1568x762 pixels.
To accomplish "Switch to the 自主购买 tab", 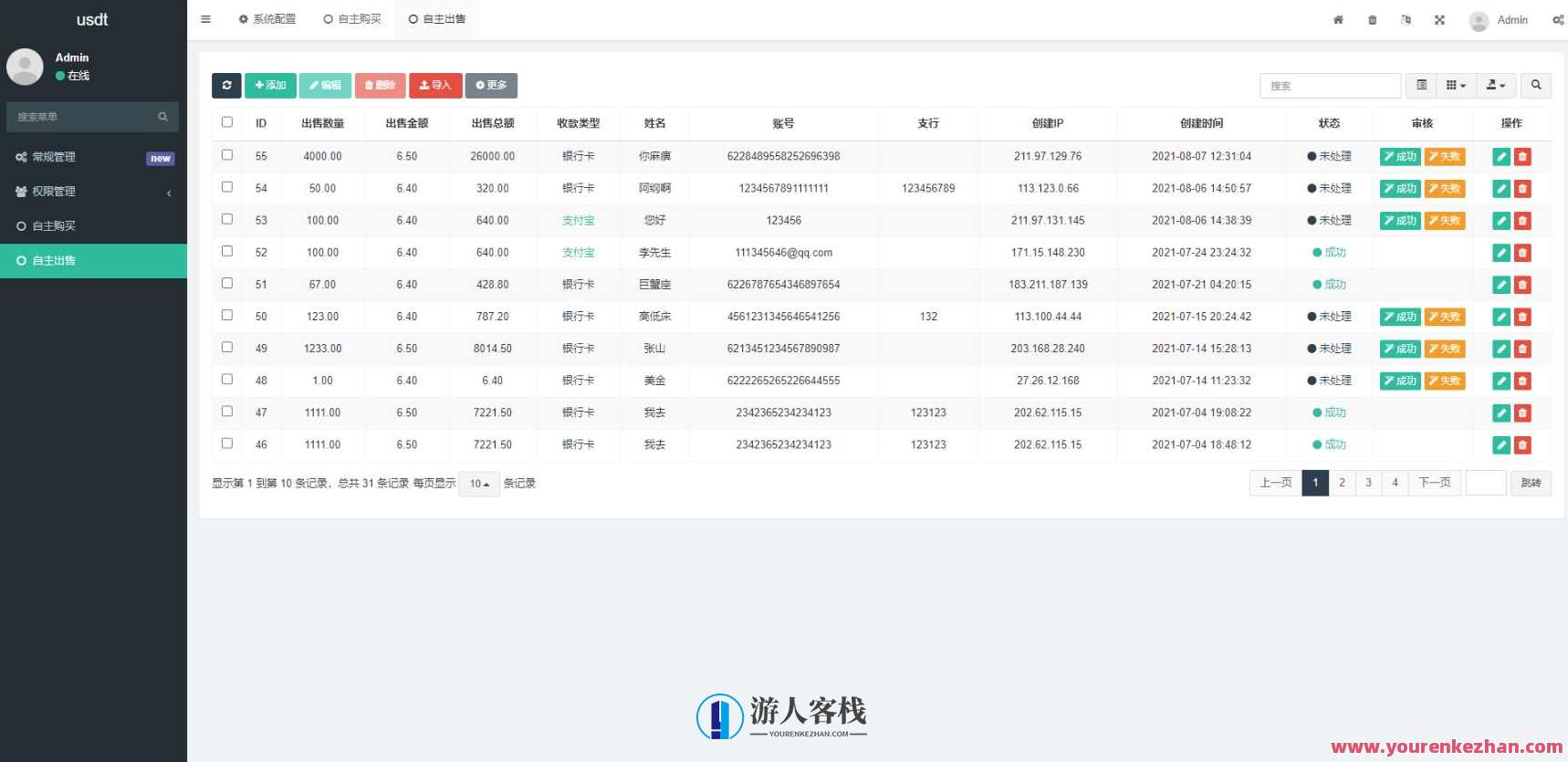I will pyautogui.click(x=352, y=19).
